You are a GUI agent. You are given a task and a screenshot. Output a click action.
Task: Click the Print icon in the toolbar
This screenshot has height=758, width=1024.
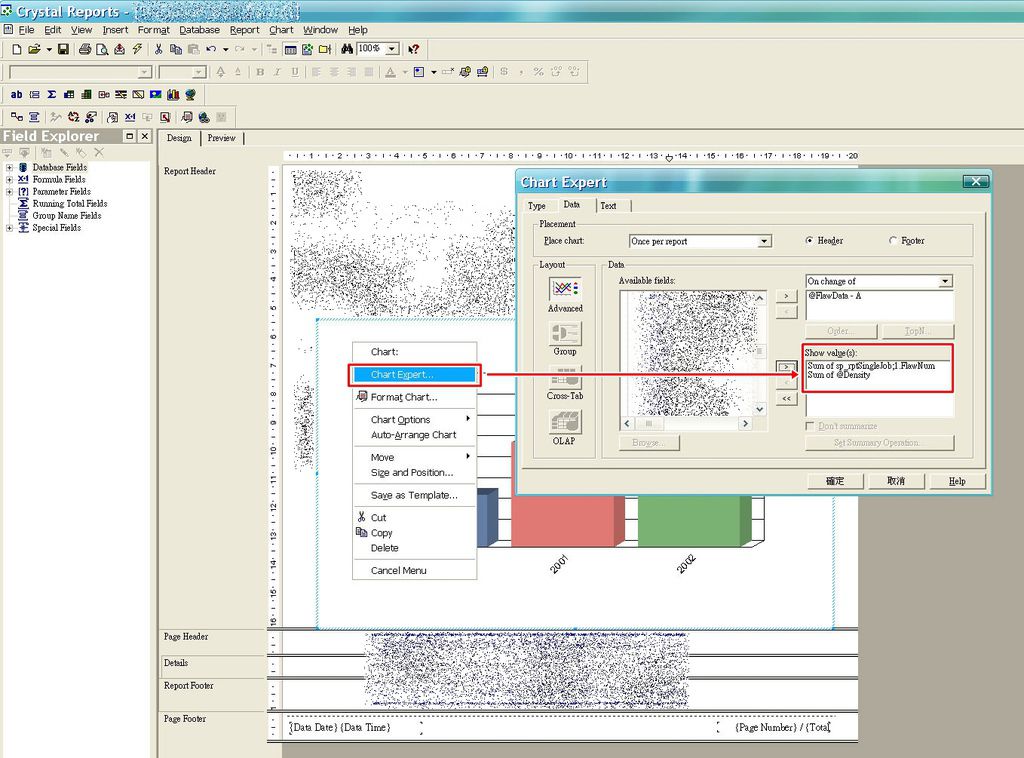click(85, 49)
